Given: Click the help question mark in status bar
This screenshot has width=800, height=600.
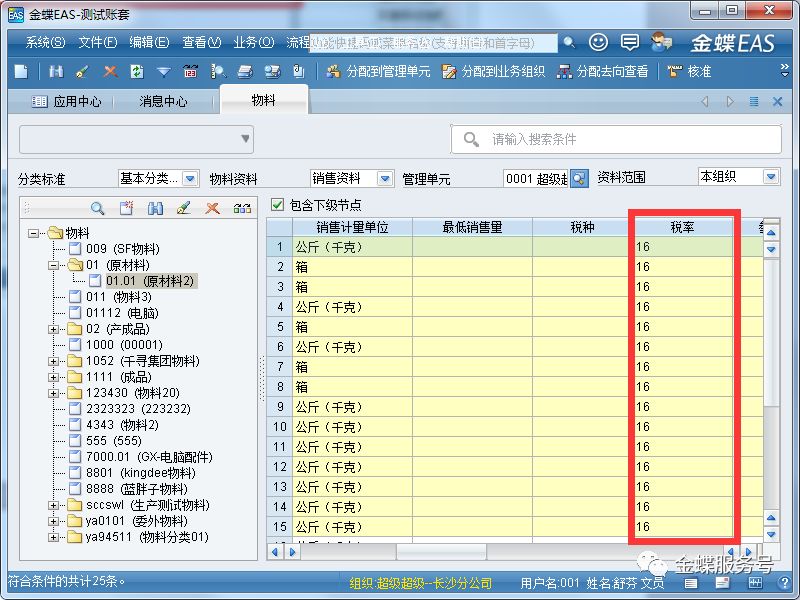Looking at the screenshot, I should pyautogui.click(x=785, y=583).
